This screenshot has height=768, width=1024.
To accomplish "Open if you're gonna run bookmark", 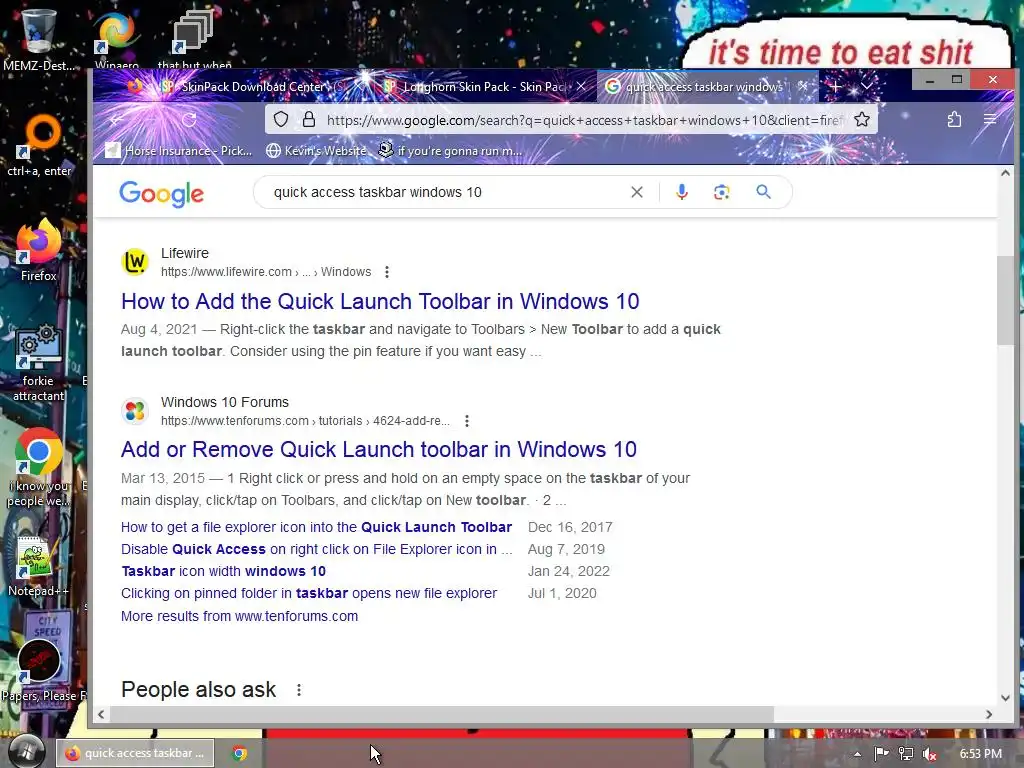I will (451, 151).
